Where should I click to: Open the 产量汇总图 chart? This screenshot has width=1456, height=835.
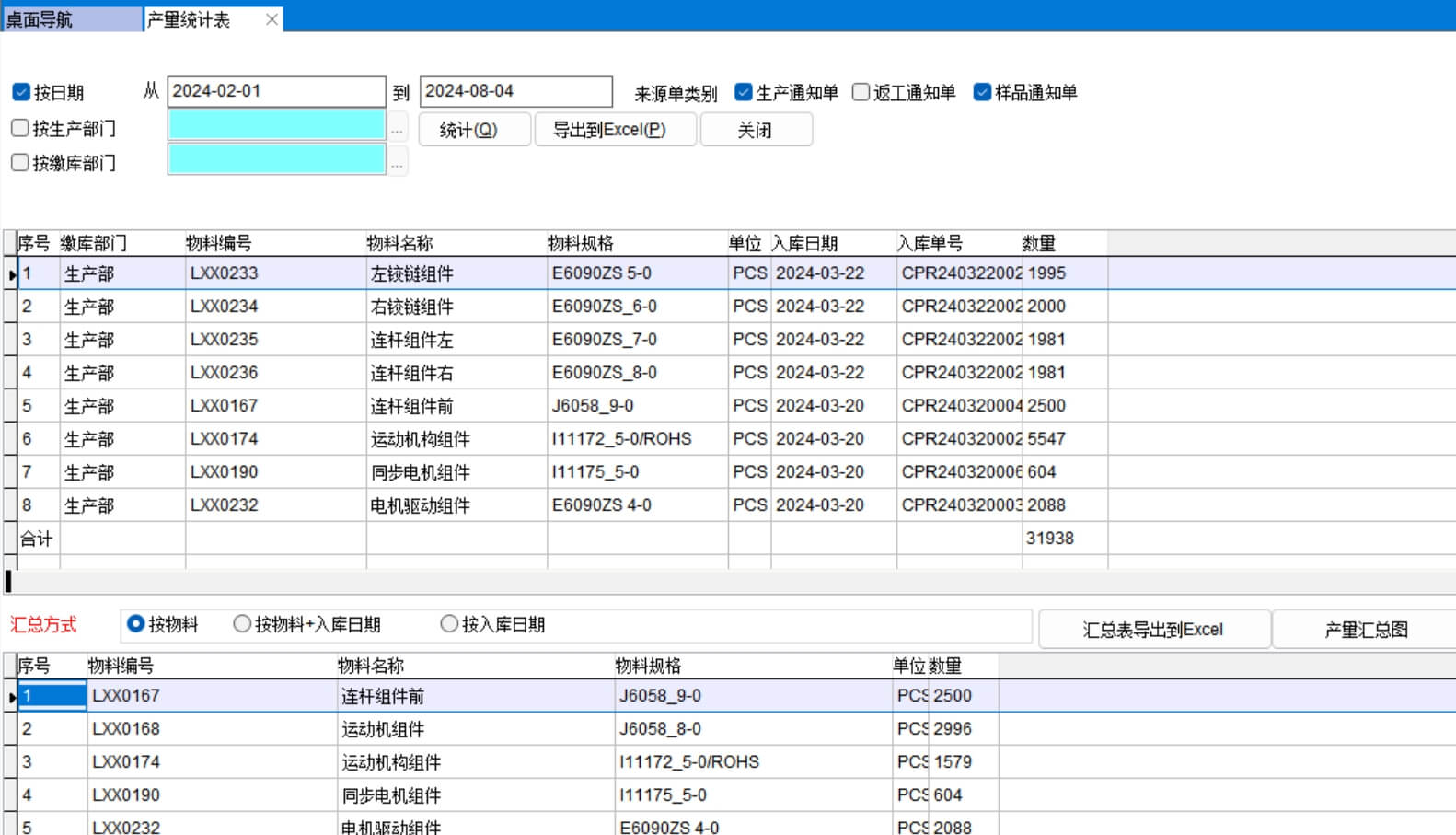point(1365,630)
